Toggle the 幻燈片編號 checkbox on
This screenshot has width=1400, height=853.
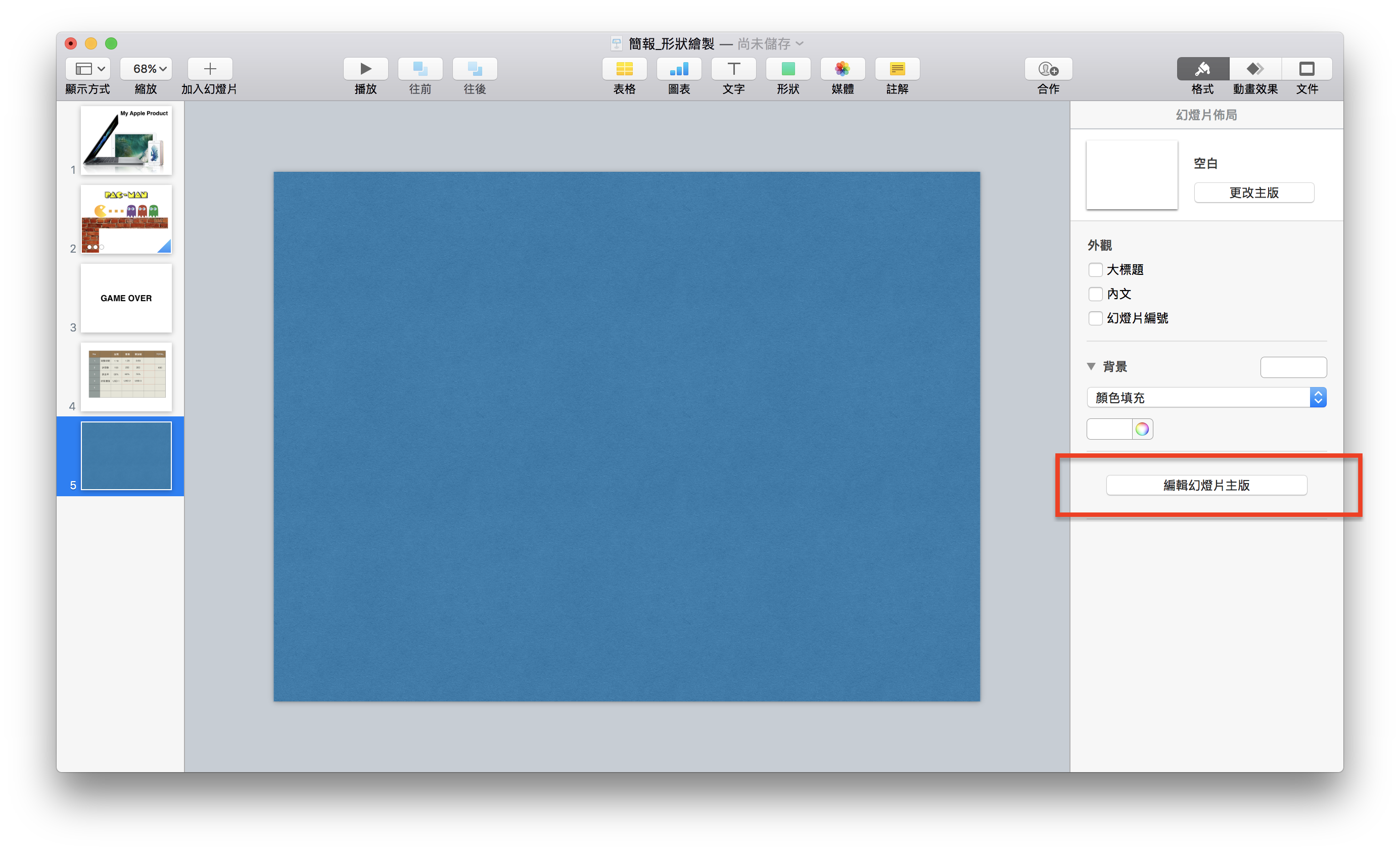pos(1094,318)
